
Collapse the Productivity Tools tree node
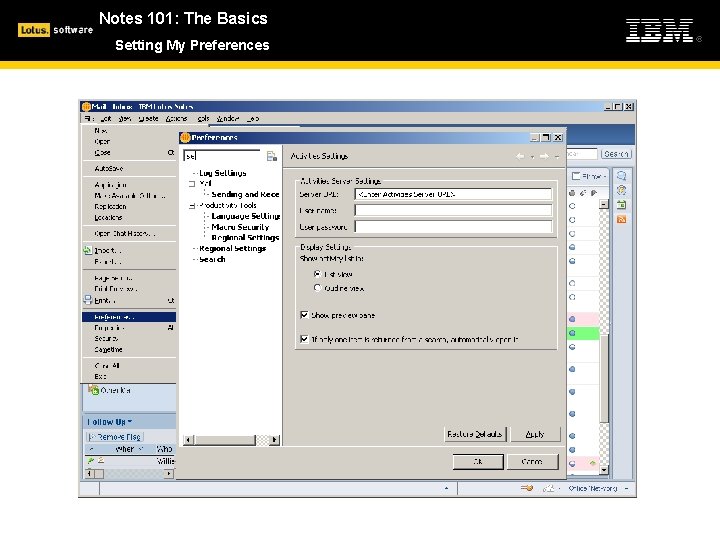[x=192, y=206]
